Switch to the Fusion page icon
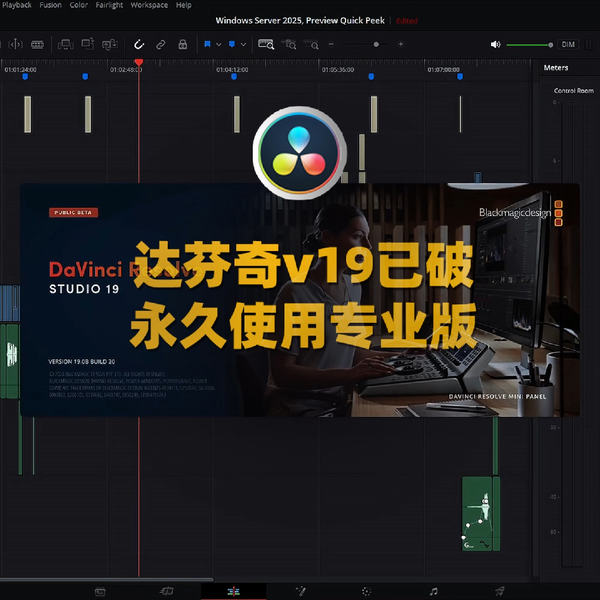 point(300,591)
